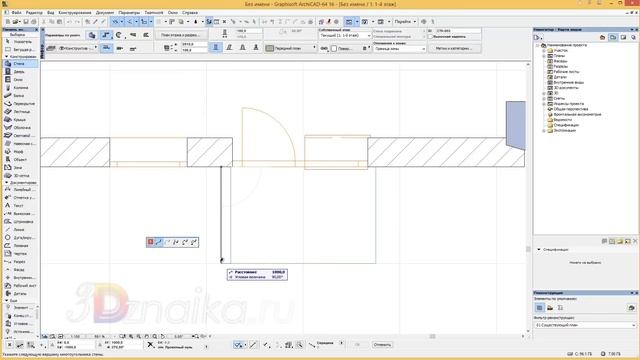Viewport: 640px width, 360px height.
Task: Open Navigator project chooser icon
Action: tap(538, 38)
